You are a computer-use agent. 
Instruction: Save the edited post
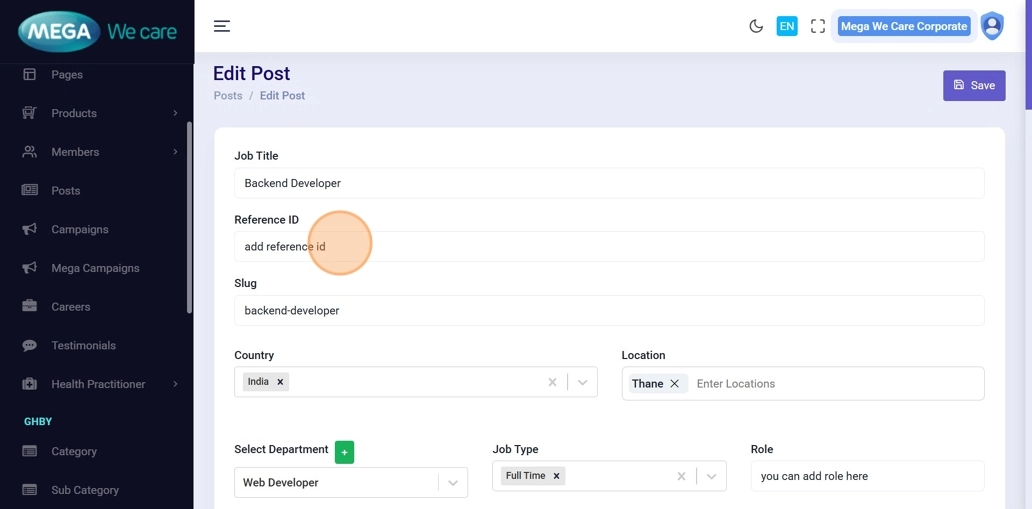point(973,85)
